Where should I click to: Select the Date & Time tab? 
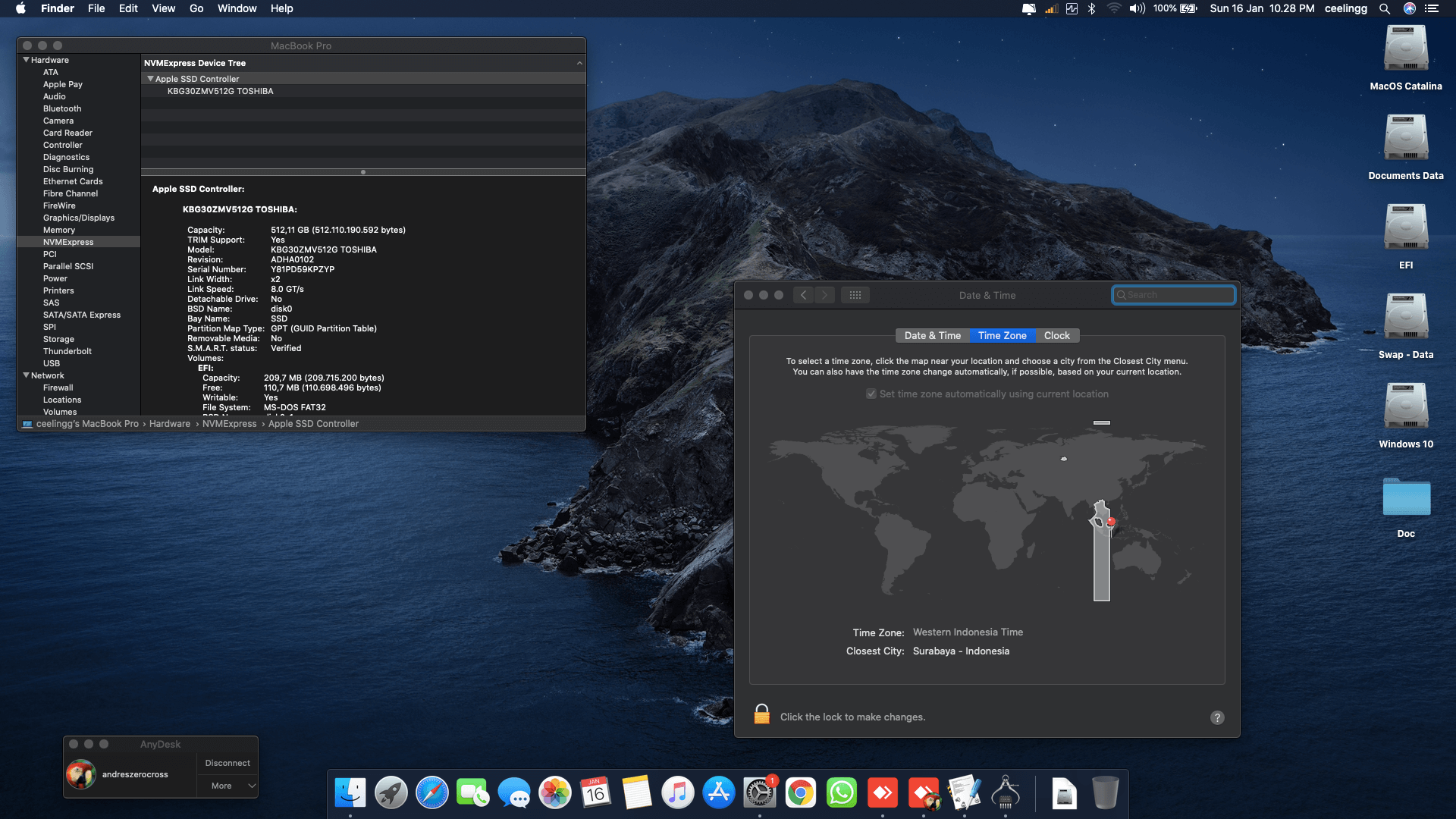point(932,335)
